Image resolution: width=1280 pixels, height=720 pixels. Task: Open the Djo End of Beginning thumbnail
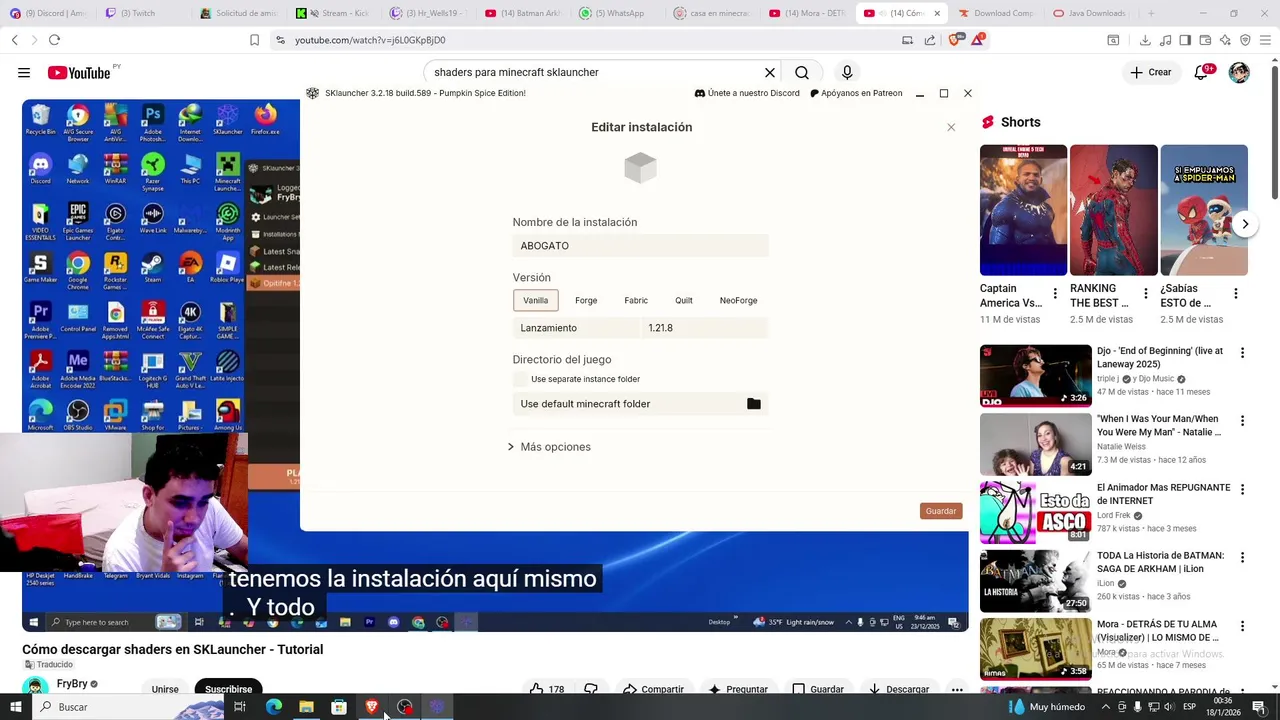point(1036,376)
